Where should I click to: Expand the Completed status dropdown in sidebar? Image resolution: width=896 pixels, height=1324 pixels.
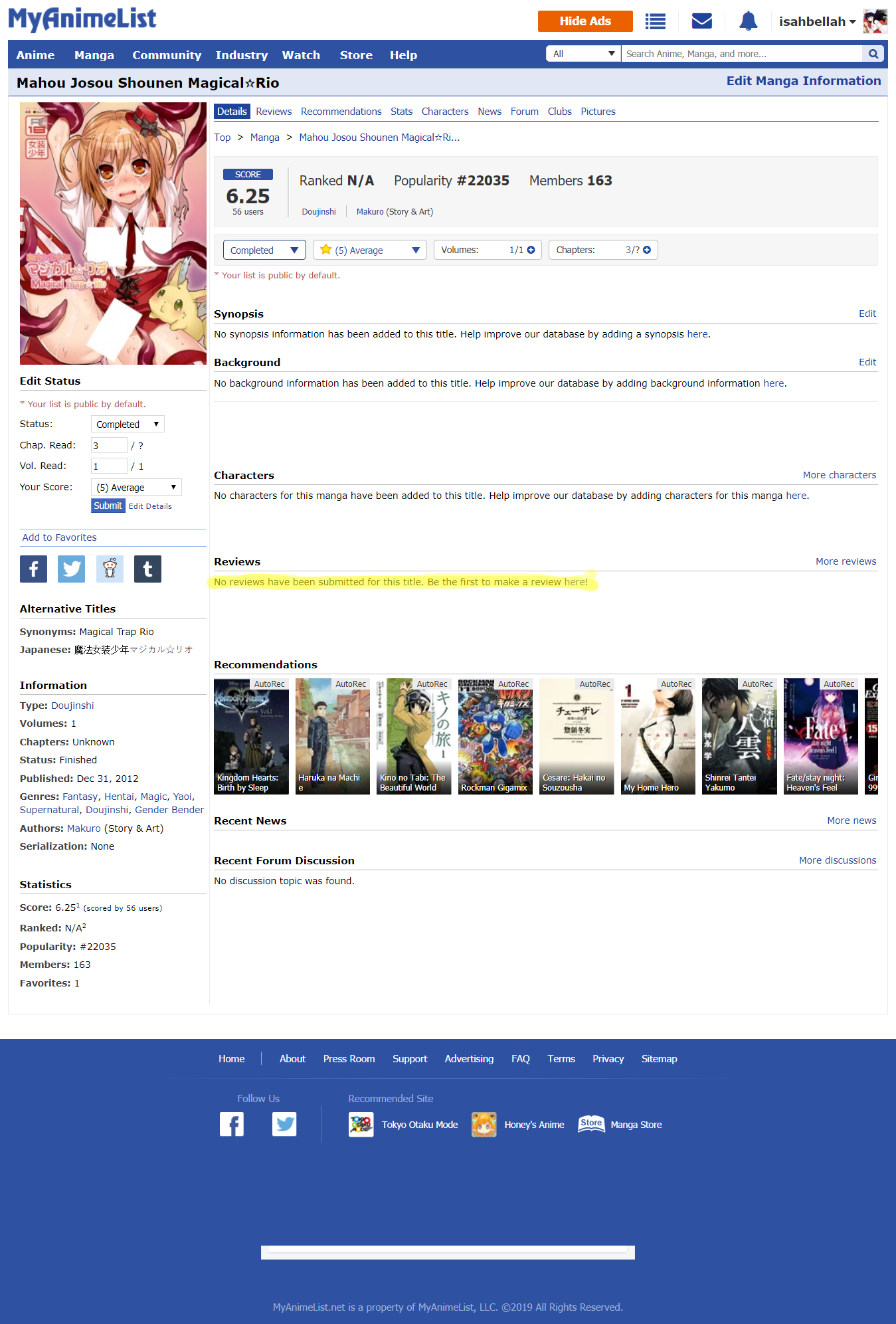click(x=128, y=425)
